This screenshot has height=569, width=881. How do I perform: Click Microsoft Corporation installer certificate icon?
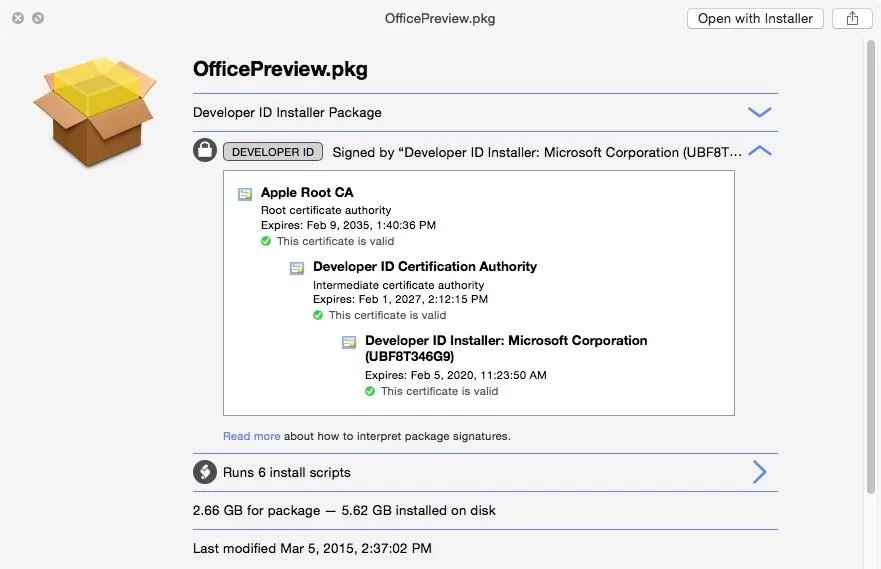click(349, 342)
